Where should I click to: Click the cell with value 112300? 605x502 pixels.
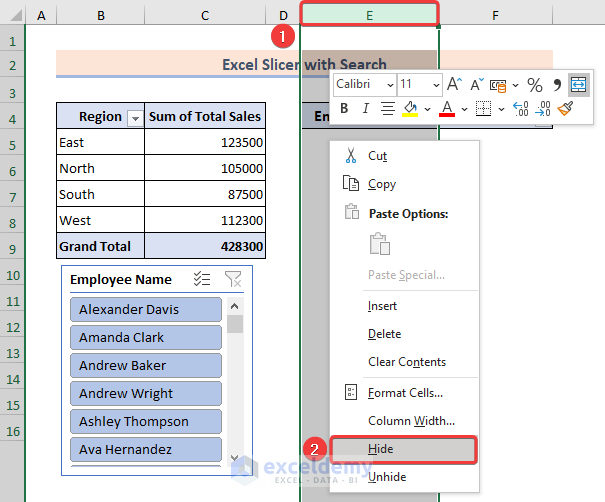point(205,220)
